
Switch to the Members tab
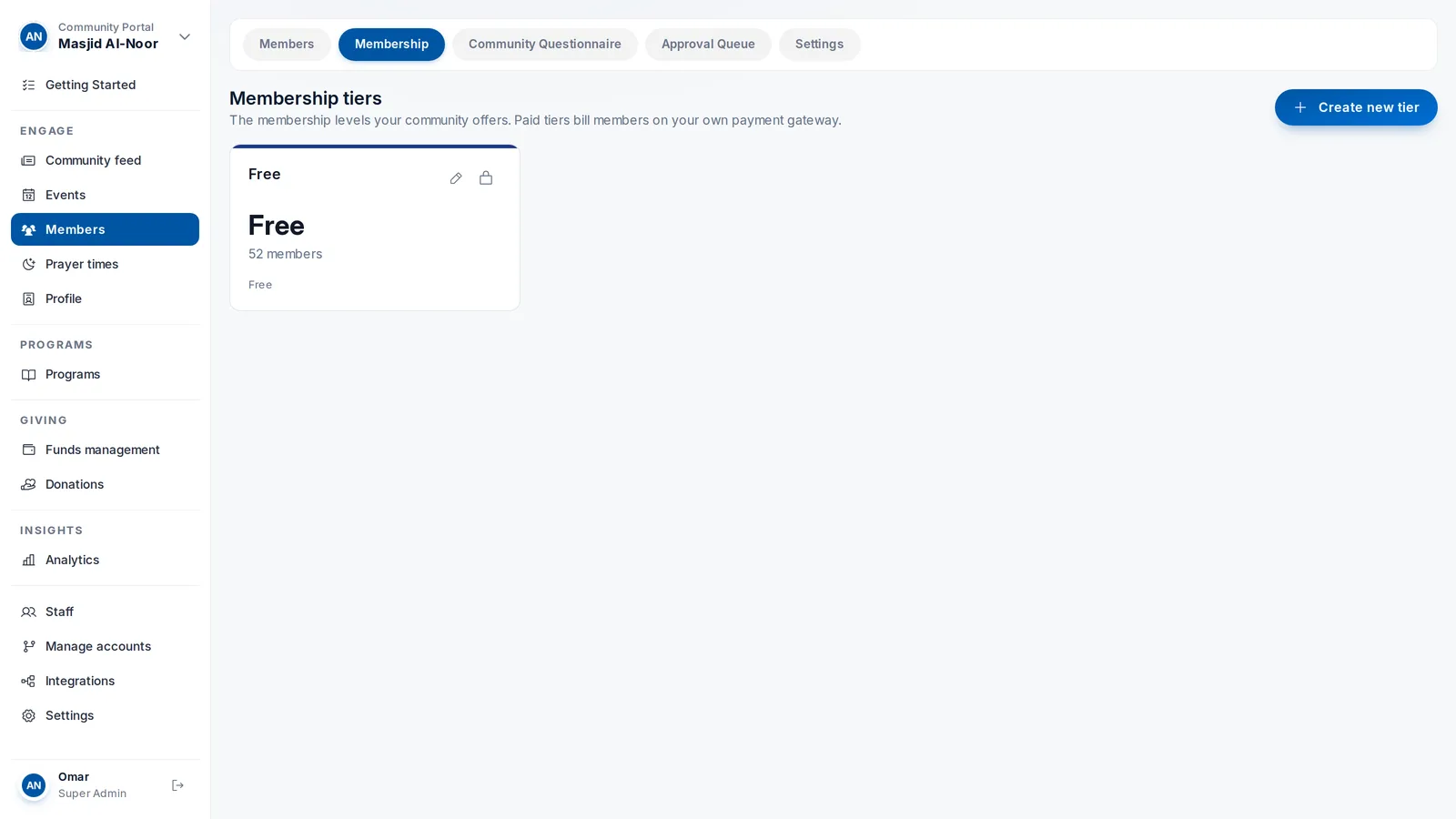[x=287, y=45]
